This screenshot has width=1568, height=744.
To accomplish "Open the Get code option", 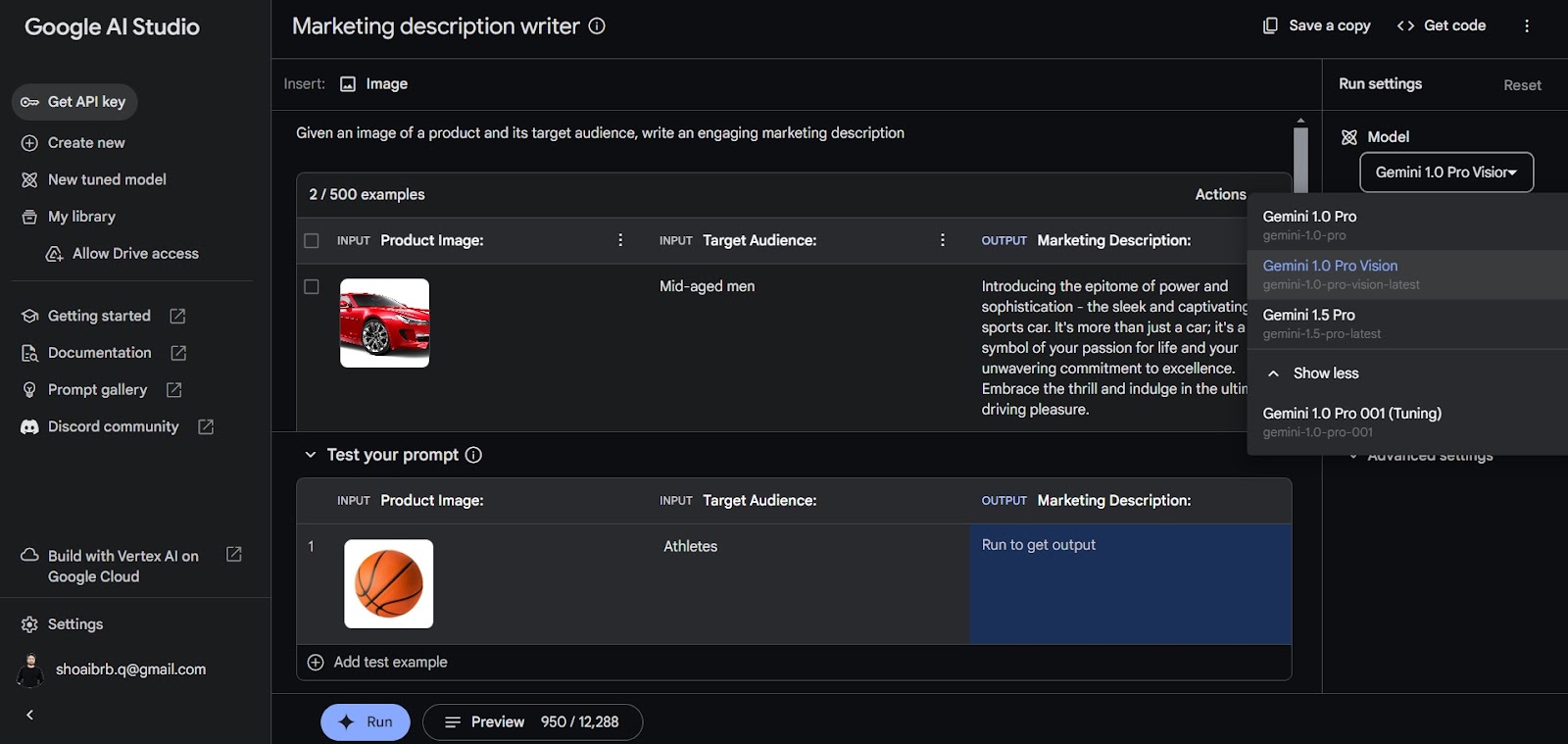I will (1441, 25).
